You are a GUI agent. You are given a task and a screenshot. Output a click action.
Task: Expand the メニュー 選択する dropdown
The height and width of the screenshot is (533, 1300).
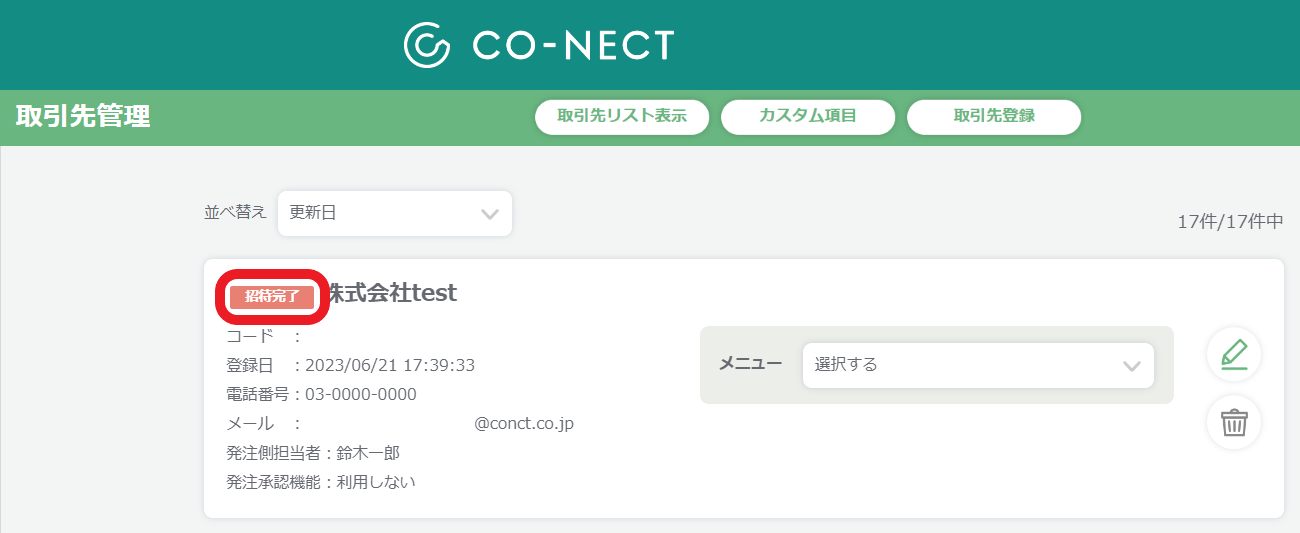point(978,365)
